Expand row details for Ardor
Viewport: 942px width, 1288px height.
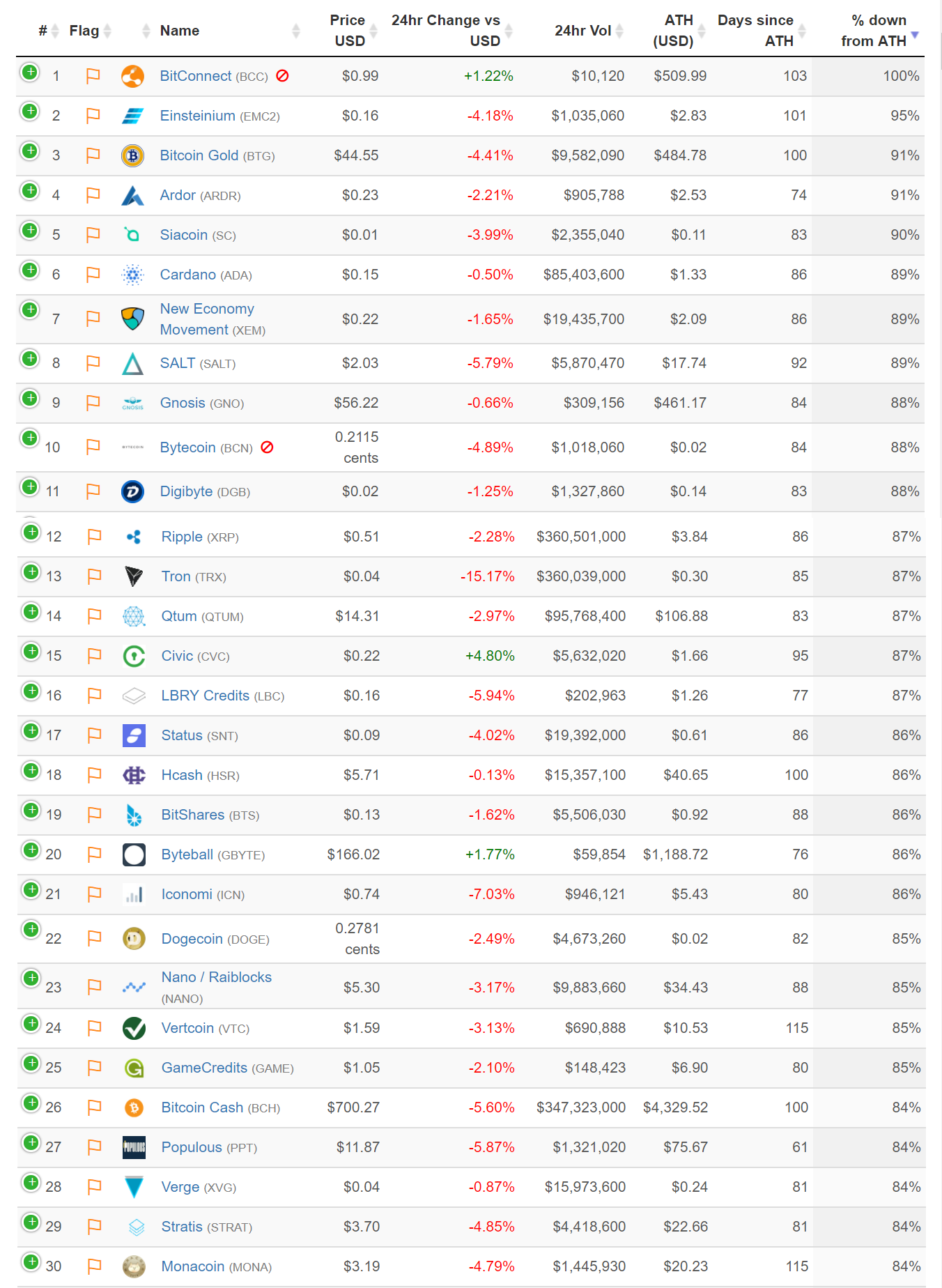coord(30,190)
